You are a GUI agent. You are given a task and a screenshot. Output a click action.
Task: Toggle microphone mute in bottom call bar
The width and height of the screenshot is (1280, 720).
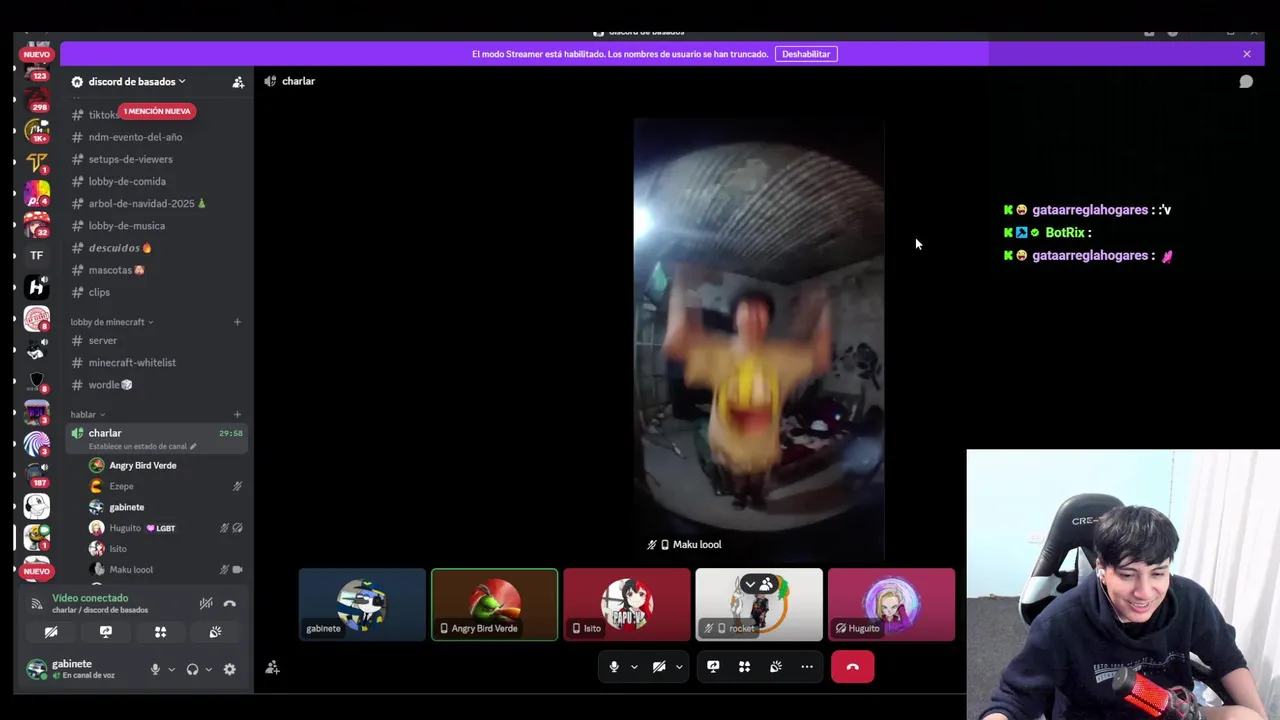tap(614, 667)
